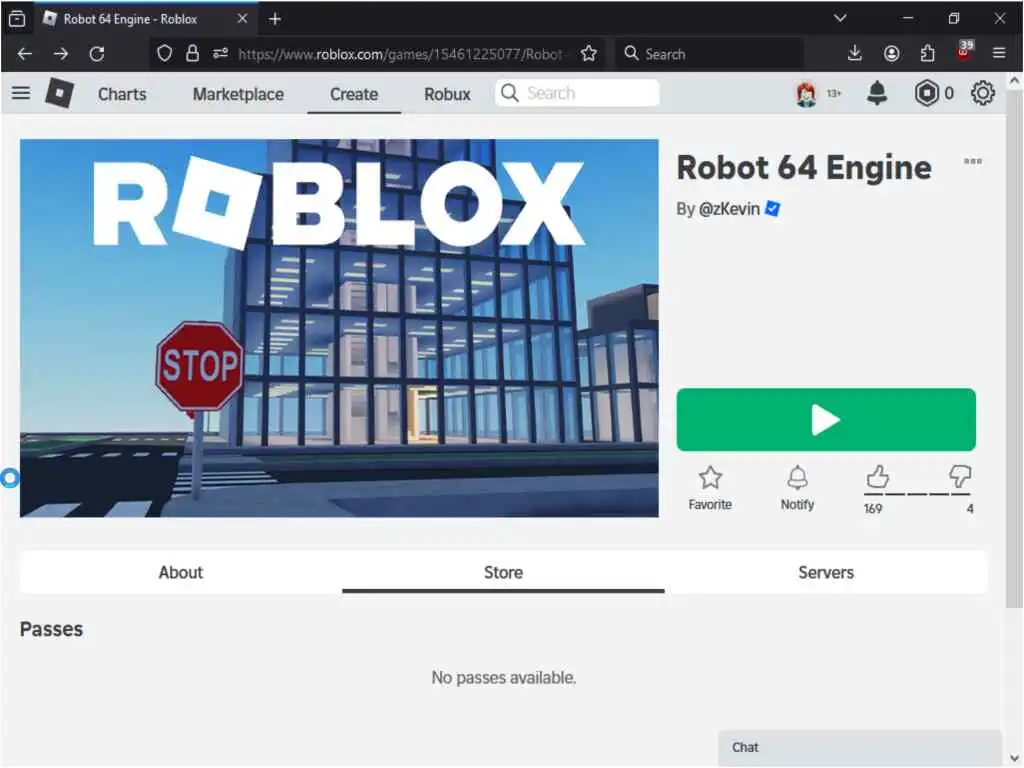Open the three-dot more options menu
The height and width of the screenshot is (768, 1024).
(972, 161)
